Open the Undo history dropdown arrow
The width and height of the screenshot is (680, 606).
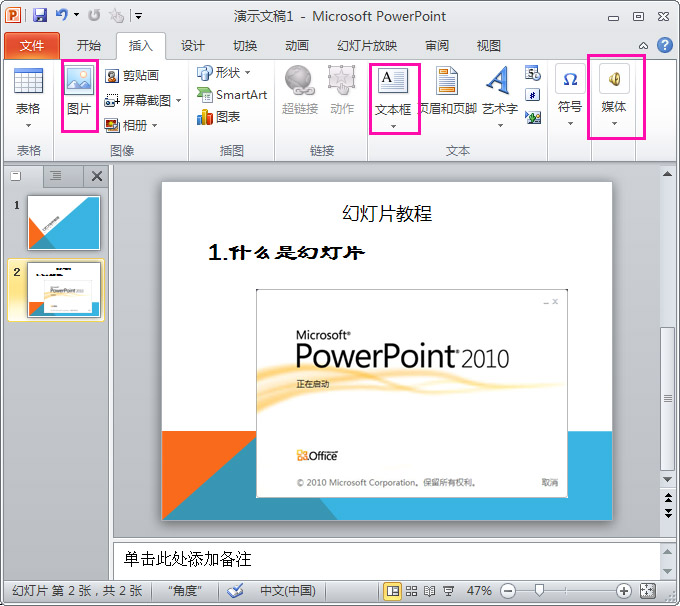(76, 15)
